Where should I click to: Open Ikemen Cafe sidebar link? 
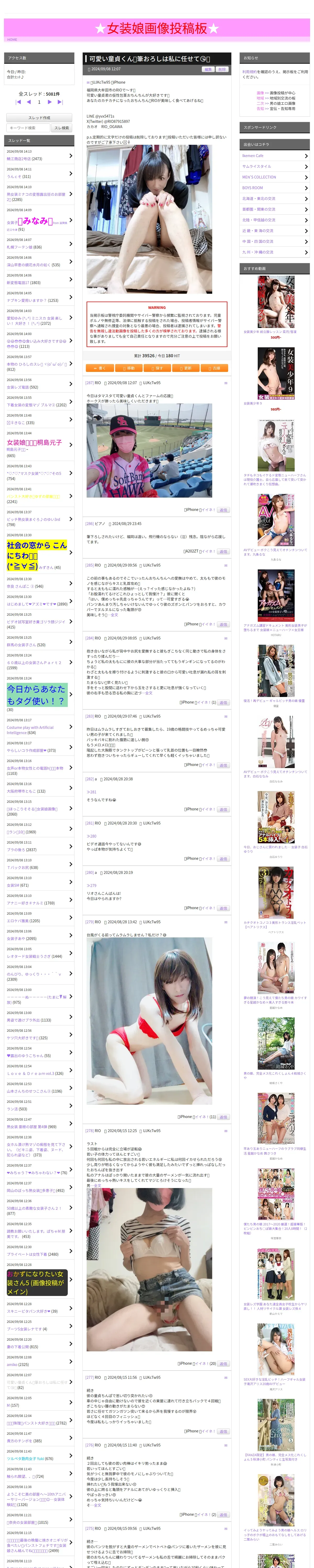tap(253, 156)
